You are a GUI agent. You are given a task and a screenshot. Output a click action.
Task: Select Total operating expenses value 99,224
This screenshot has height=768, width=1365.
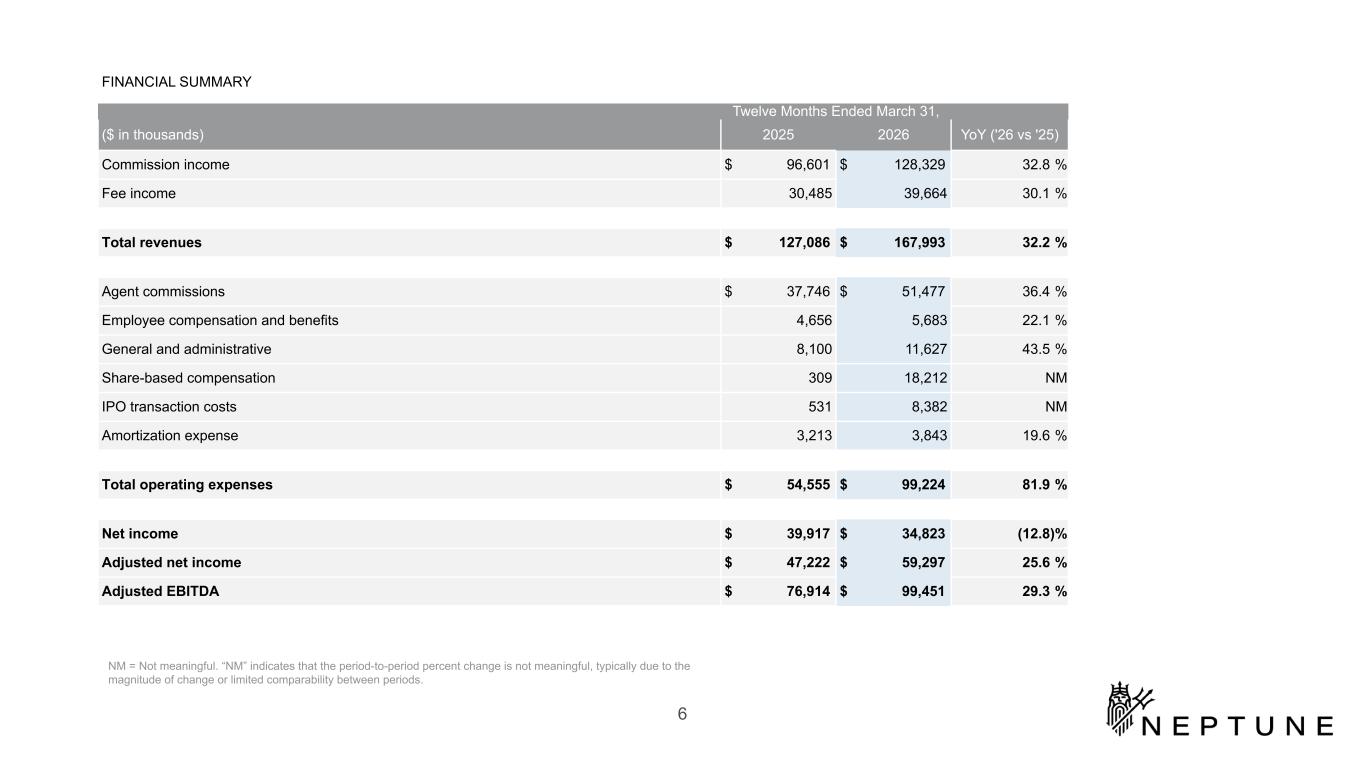921,485
